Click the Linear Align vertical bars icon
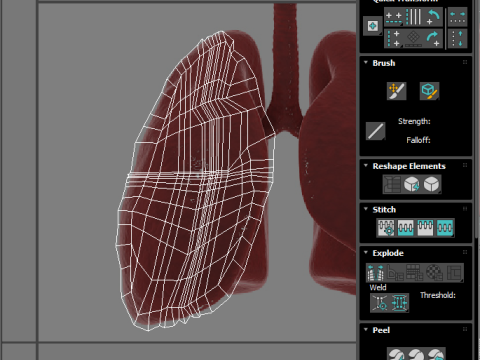 [x=414, y=17]
